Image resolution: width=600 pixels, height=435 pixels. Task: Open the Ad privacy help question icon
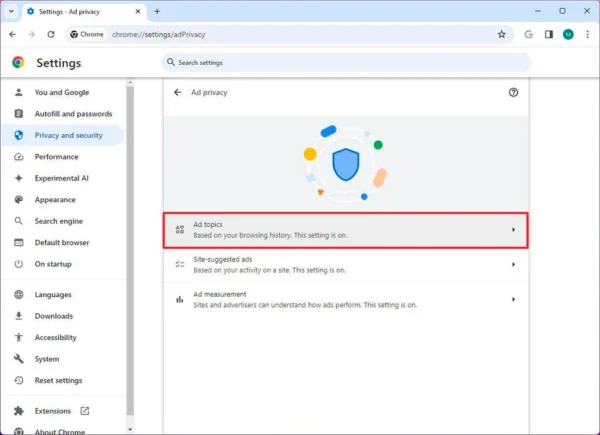pyautogui.click(x=513, y=92)
